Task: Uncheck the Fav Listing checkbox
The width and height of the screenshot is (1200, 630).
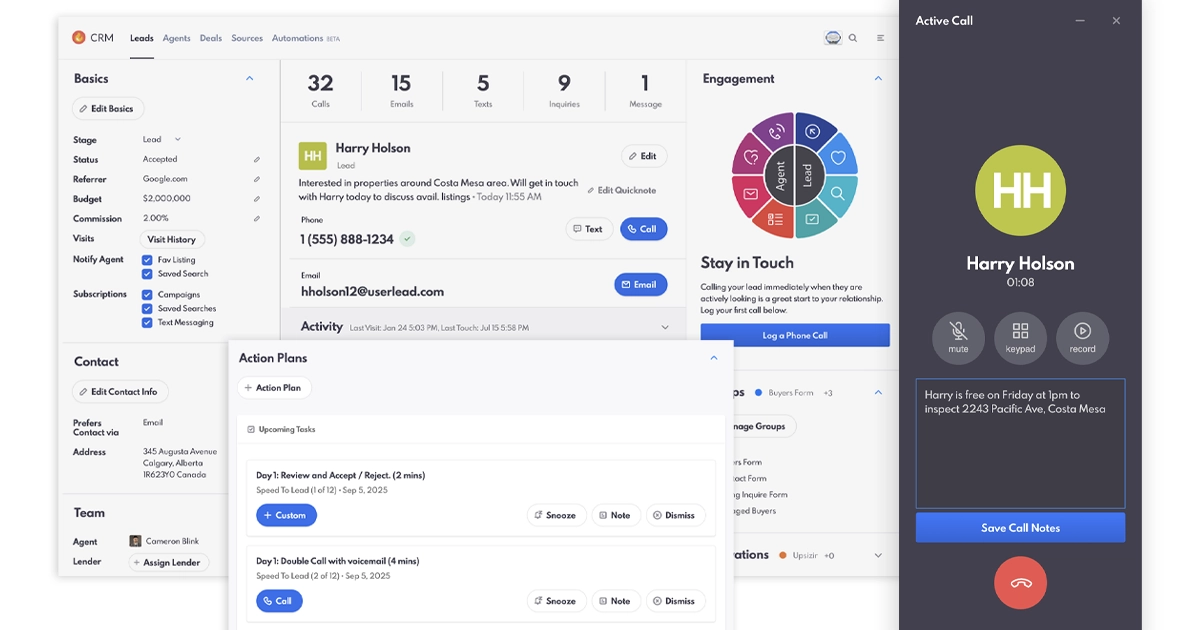Action: [147, 260]
